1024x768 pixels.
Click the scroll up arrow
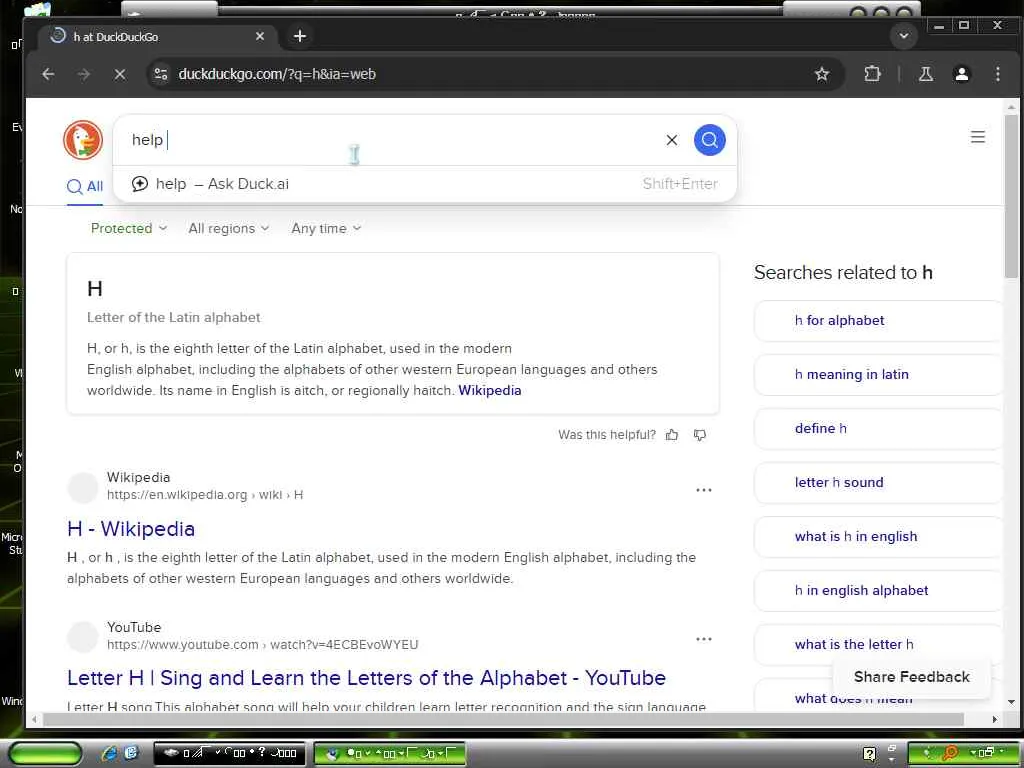[x=1011, y=107]
